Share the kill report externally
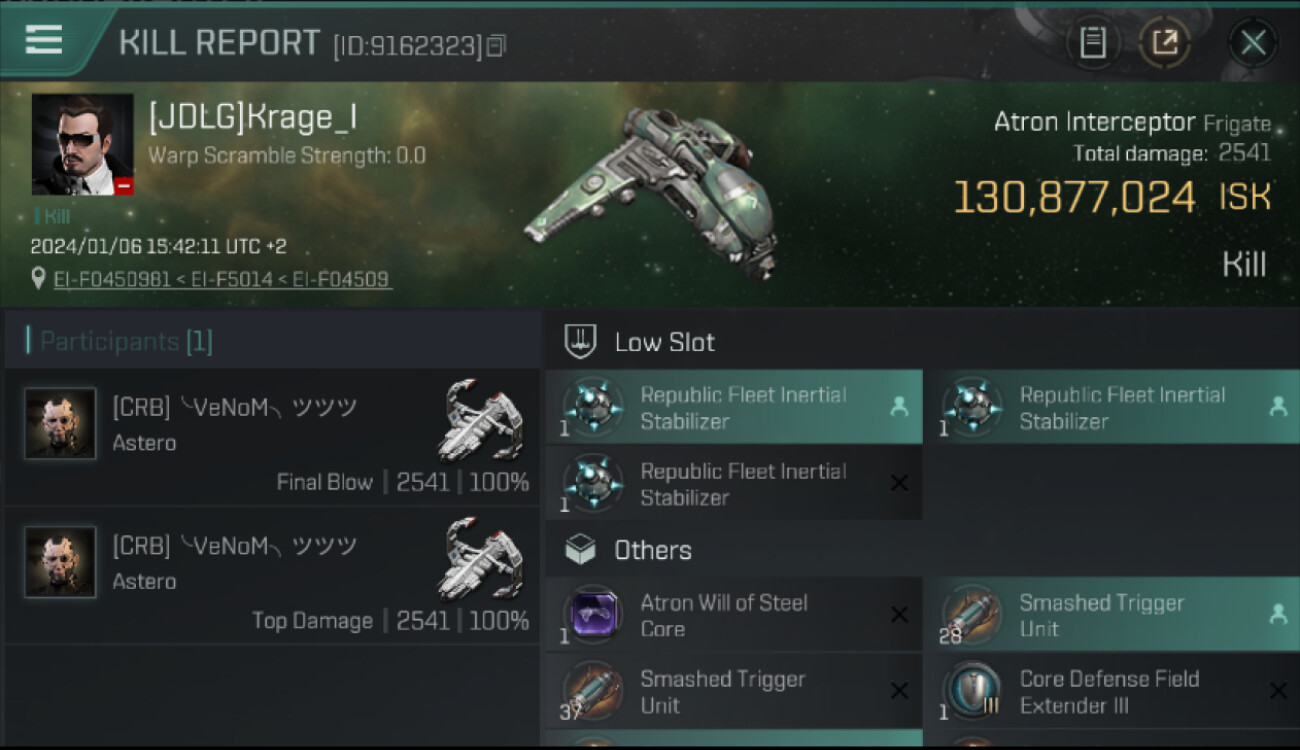1300x750 pixels. point(1165,42)
